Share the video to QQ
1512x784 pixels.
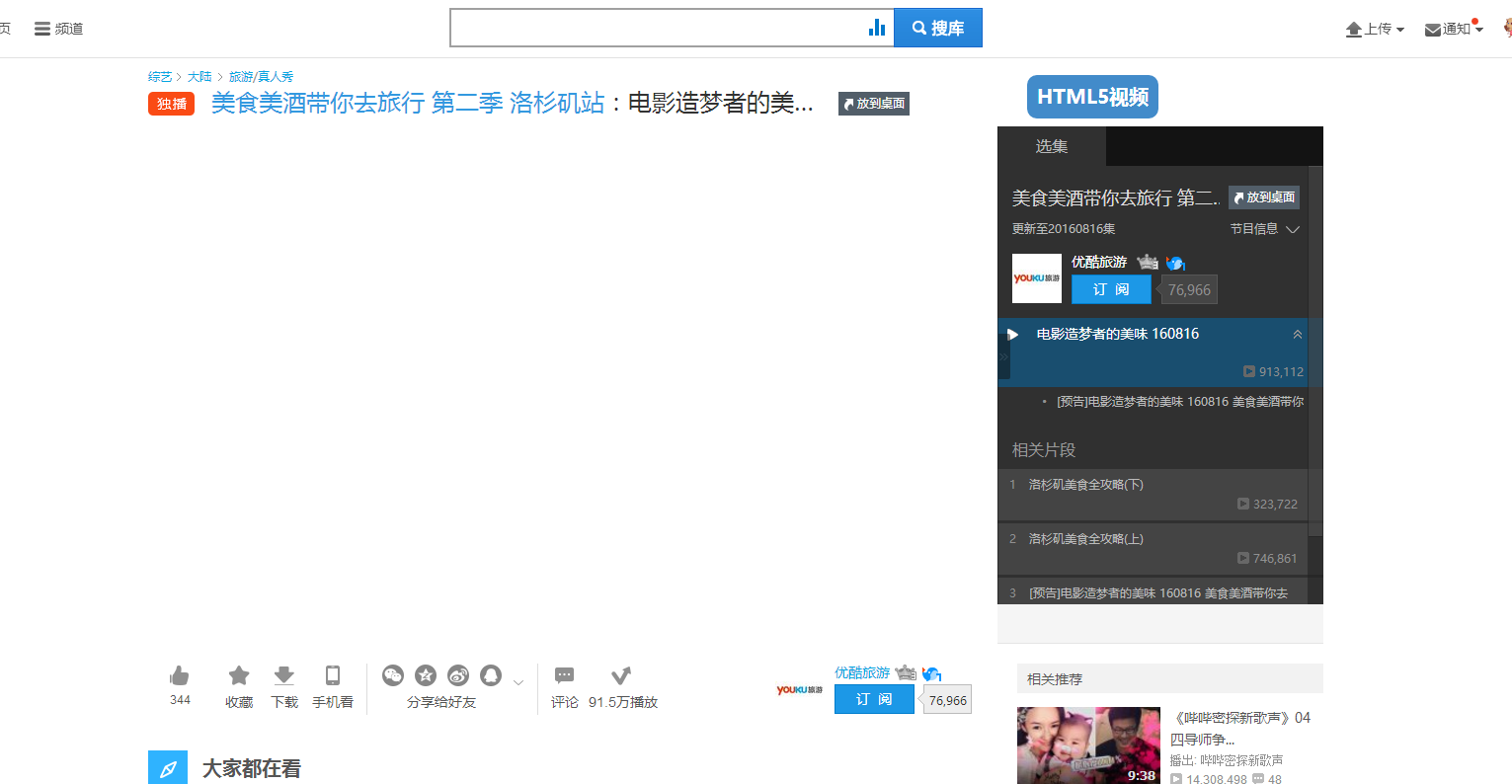tap(489, 675)
